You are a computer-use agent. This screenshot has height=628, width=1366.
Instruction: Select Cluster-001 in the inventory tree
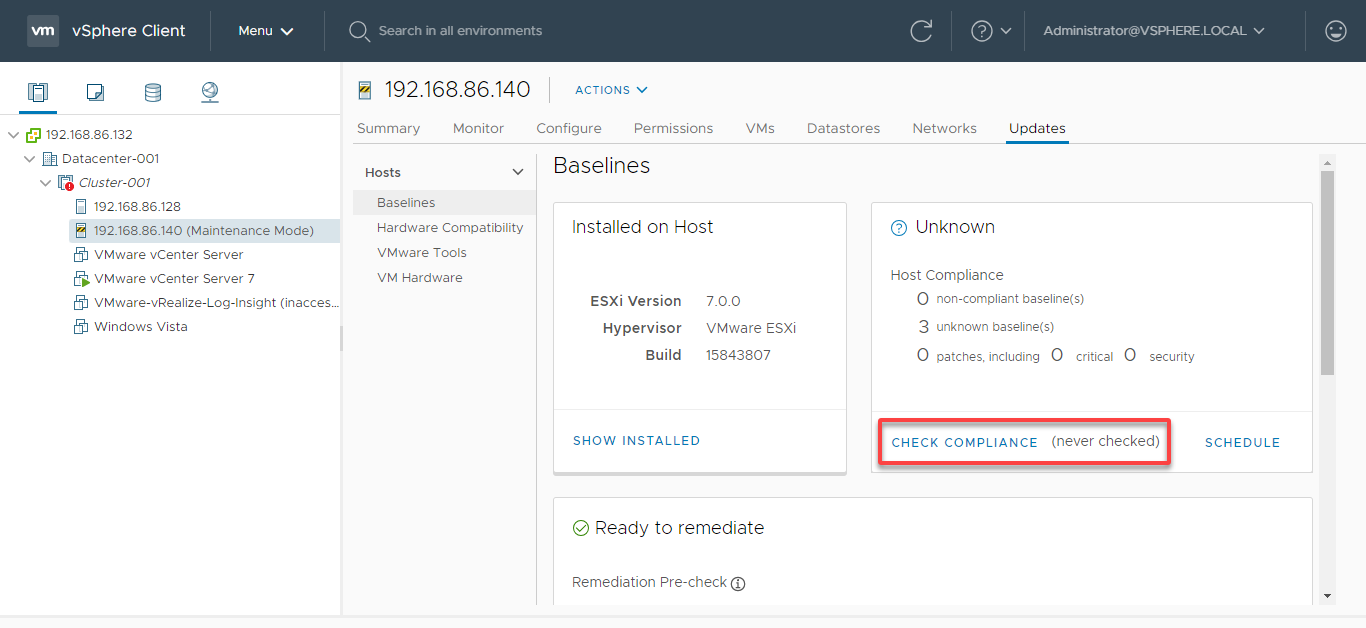[x=114, y=183]
